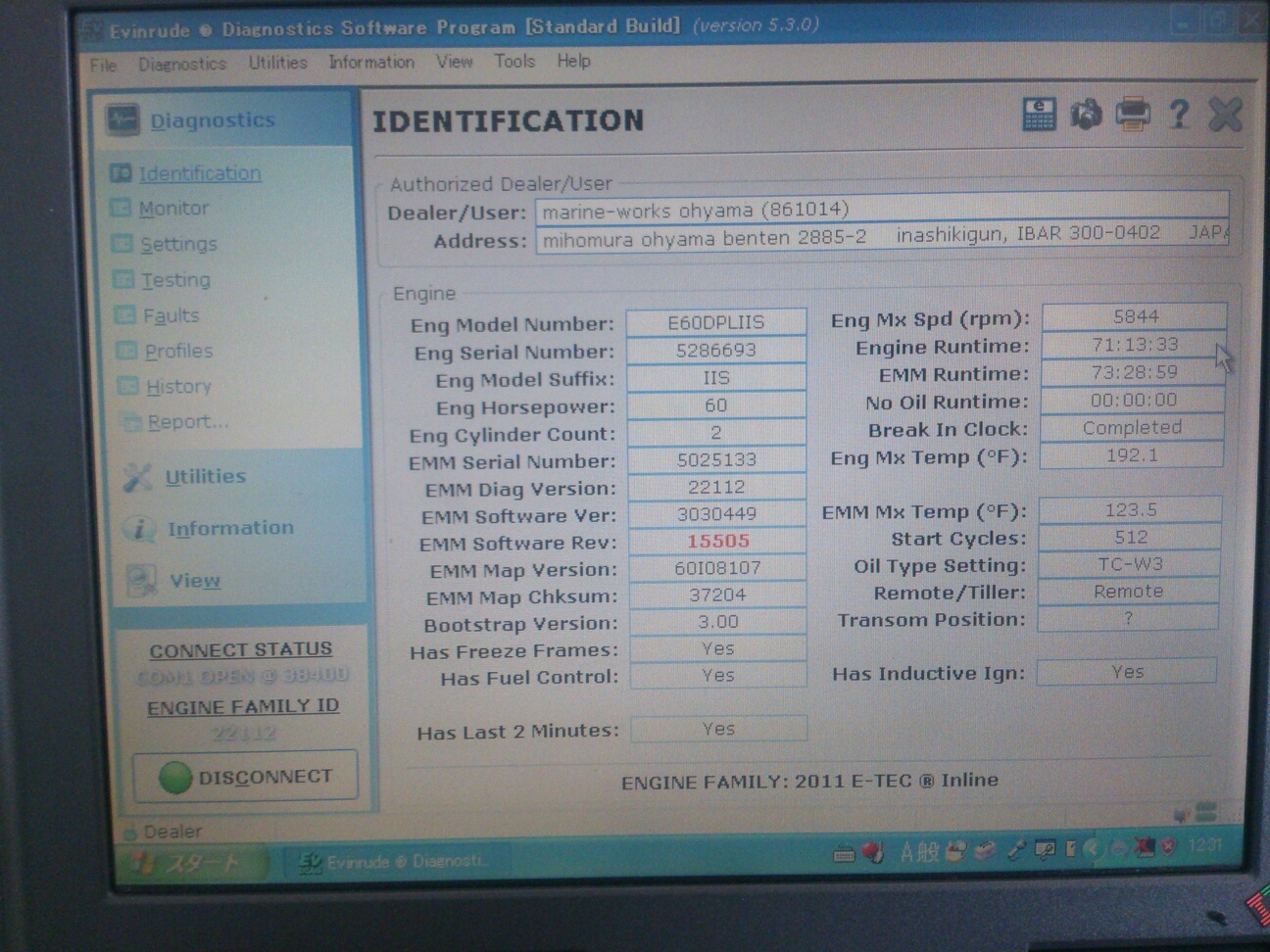Click the icon beside History
Screen dimensions: 1270x952
pos(127,386)
